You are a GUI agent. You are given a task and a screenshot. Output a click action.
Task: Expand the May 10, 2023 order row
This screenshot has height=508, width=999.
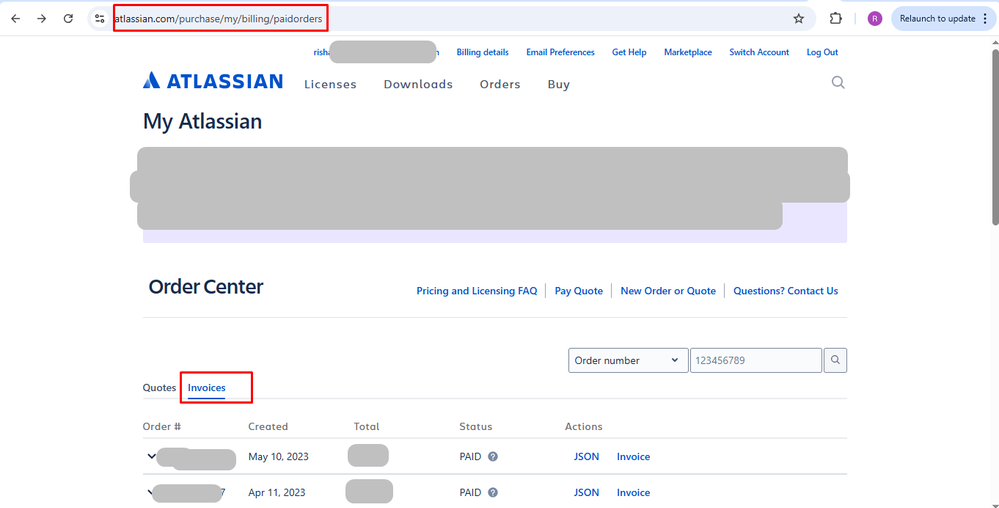tap(151, 456)
